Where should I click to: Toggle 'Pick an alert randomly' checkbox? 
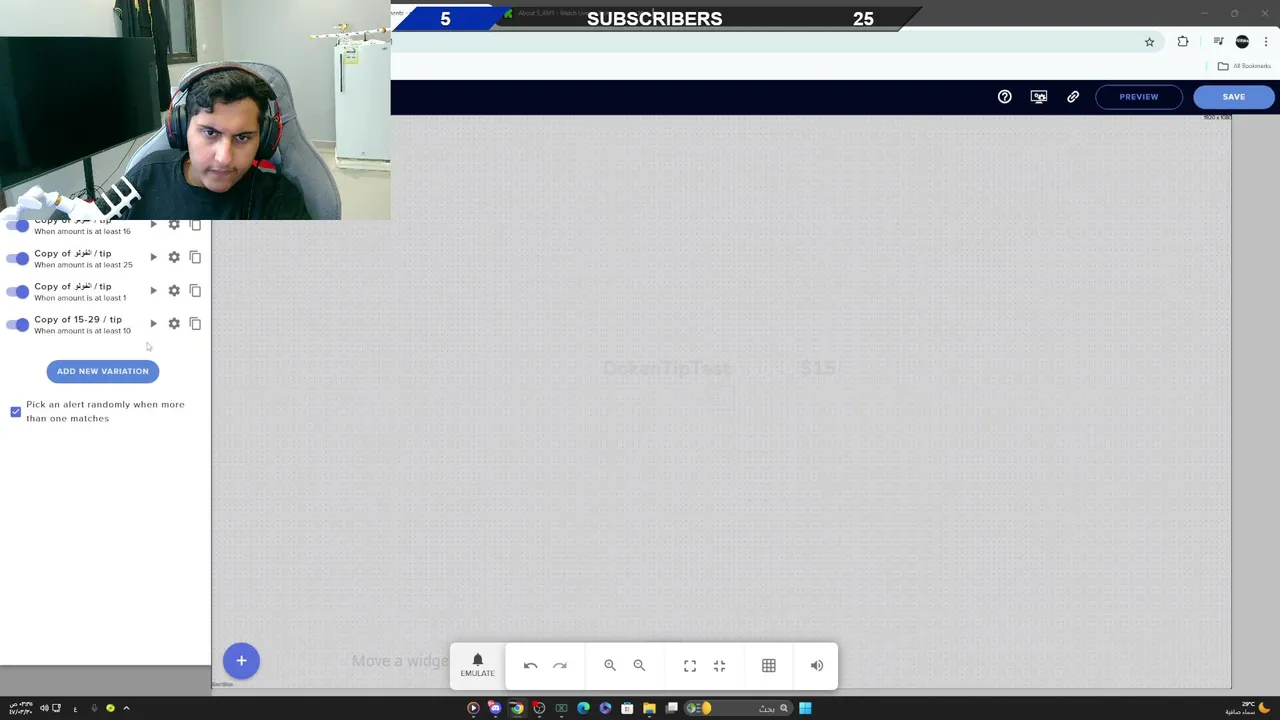tap(15, 412)
